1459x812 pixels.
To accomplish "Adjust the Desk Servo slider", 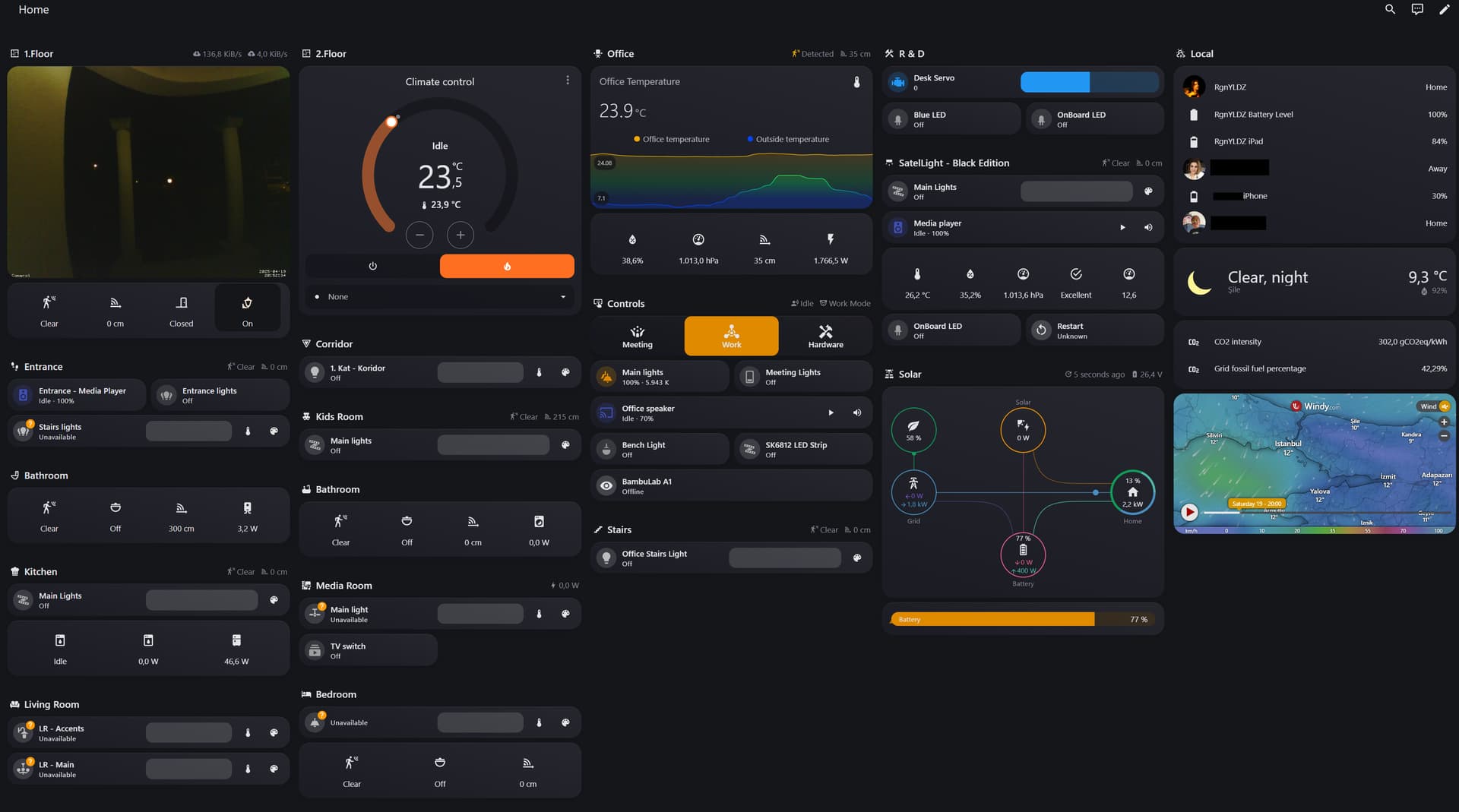I will [1090, 81].
